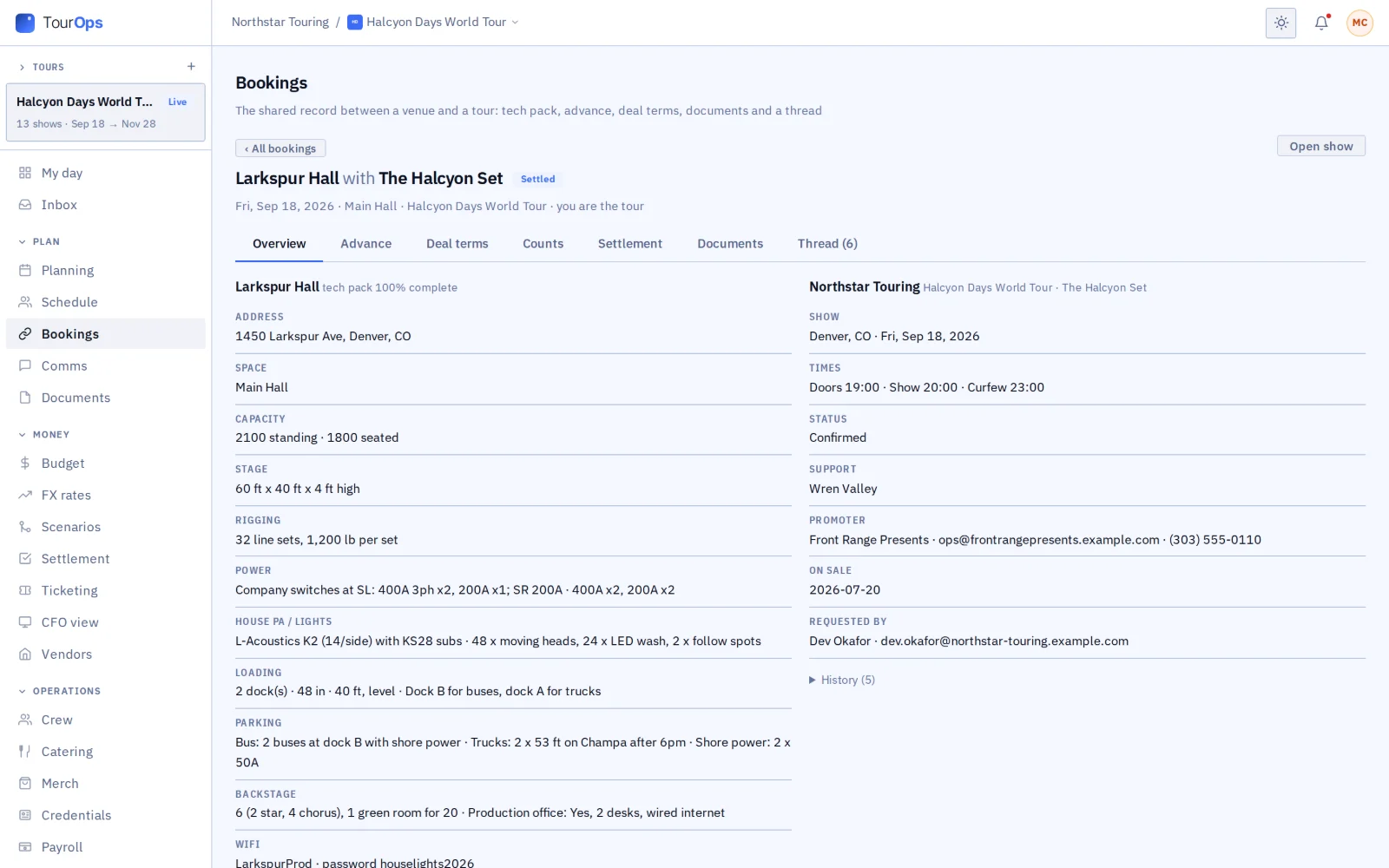Viewport: 1389px width, 868px height.
Task: Click the Bookings link icon
Action: (25, 334)
